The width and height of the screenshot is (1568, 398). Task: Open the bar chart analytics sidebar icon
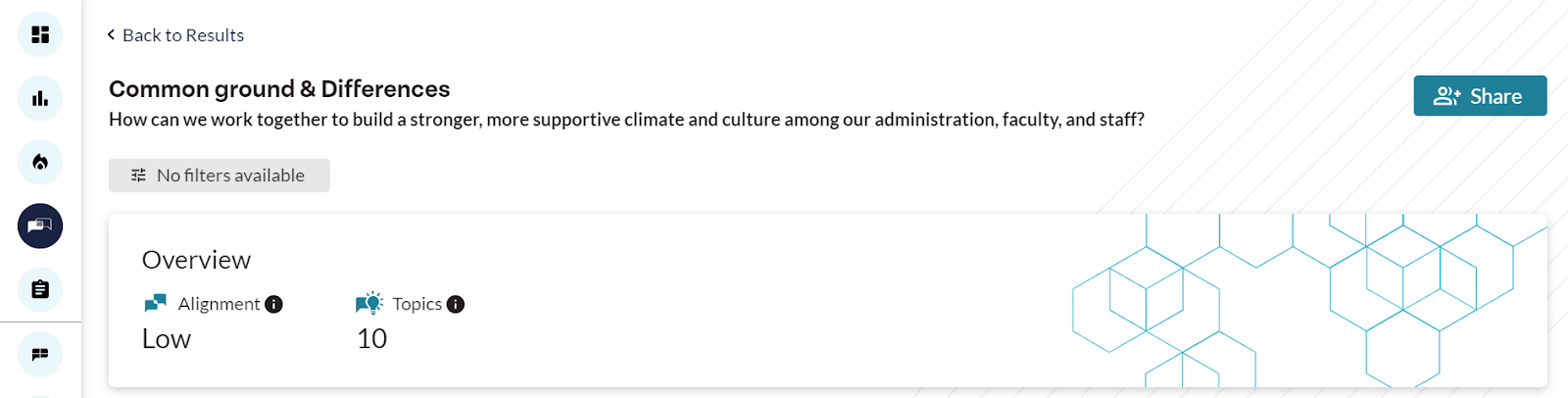(x=40, y=98)
